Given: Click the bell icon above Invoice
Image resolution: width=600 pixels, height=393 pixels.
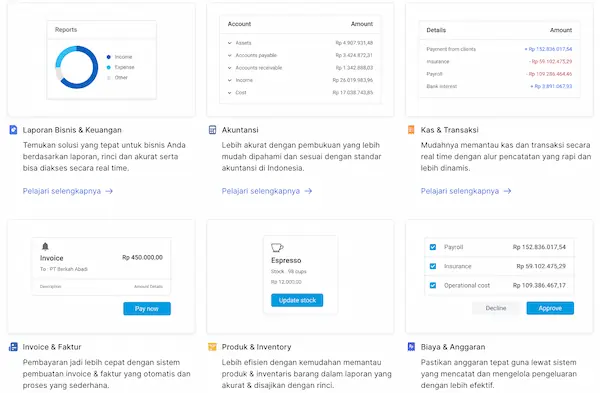Looking at the screenshot, I should click(45, 246).
